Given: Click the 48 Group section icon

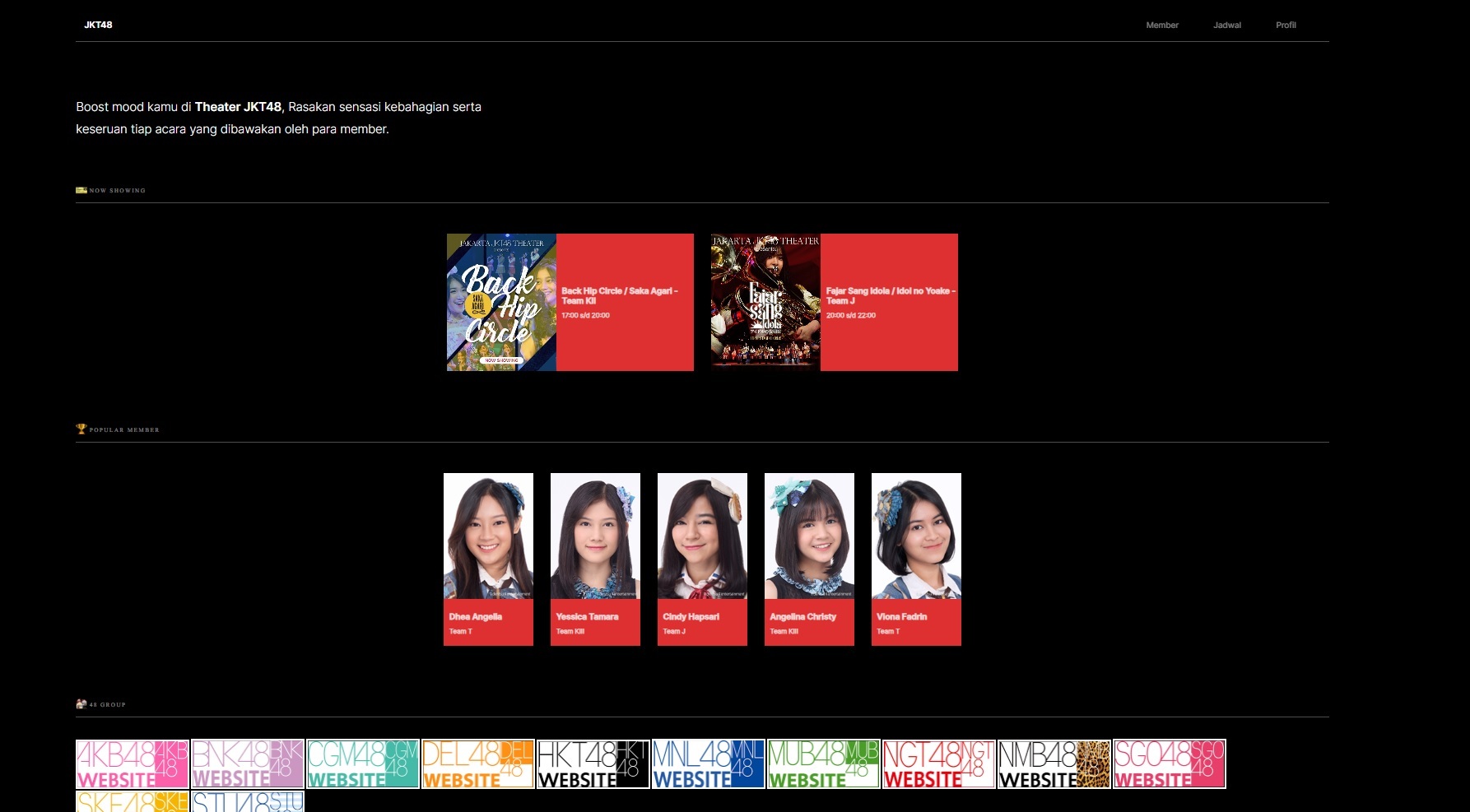Looking at the screenshot, I should pyautogui.click(x=81, y=704).
